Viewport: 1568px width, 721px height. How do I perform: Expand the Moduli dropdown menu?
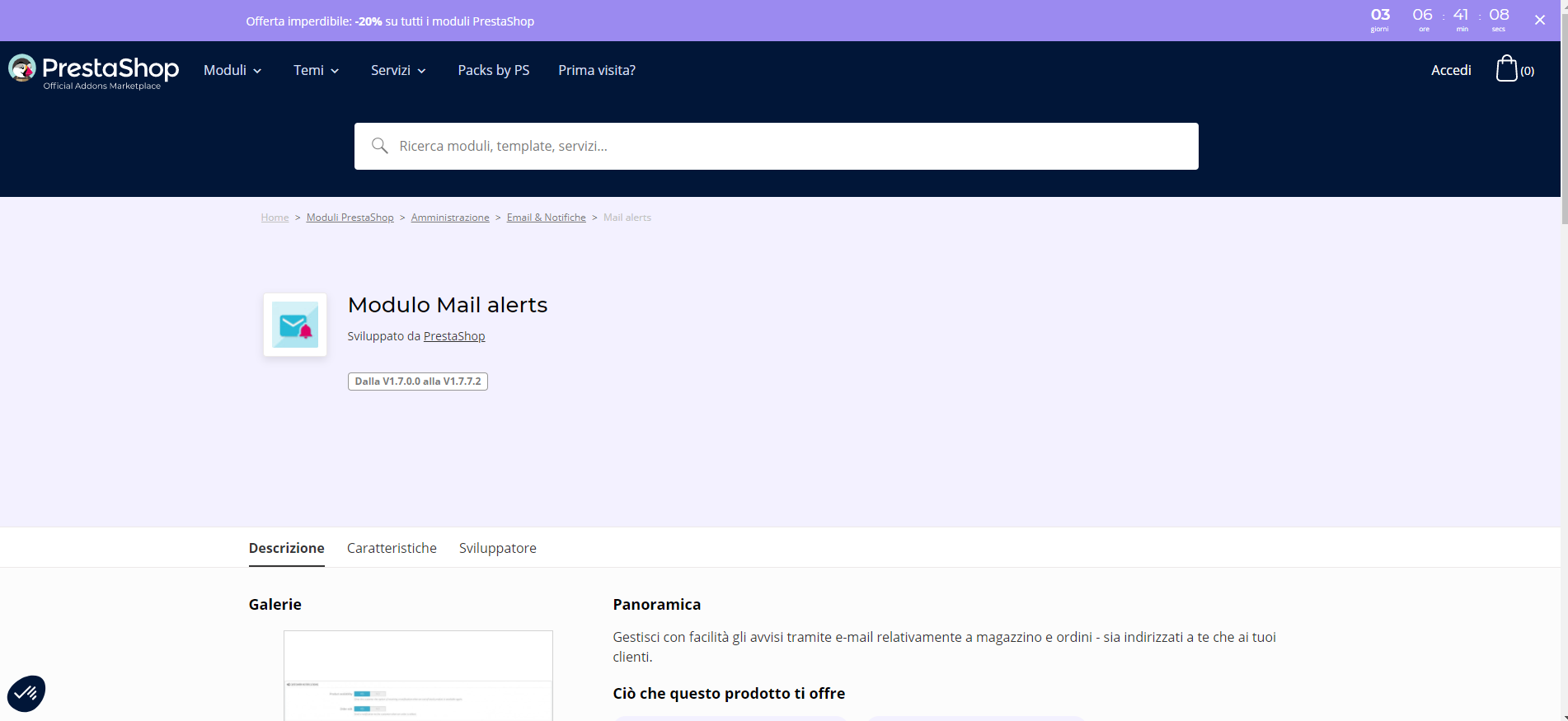click(232, 70)
